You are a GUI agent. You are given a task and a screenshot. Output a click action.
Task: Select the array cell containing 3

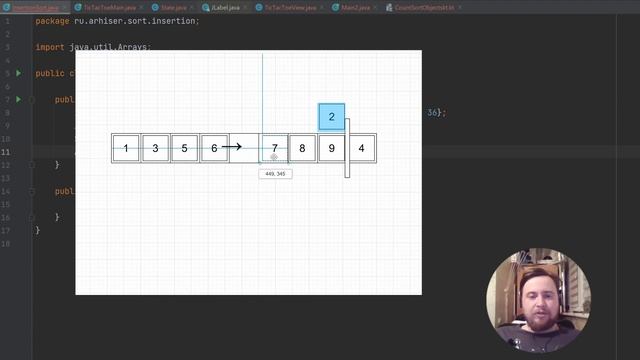pos(155,148)
